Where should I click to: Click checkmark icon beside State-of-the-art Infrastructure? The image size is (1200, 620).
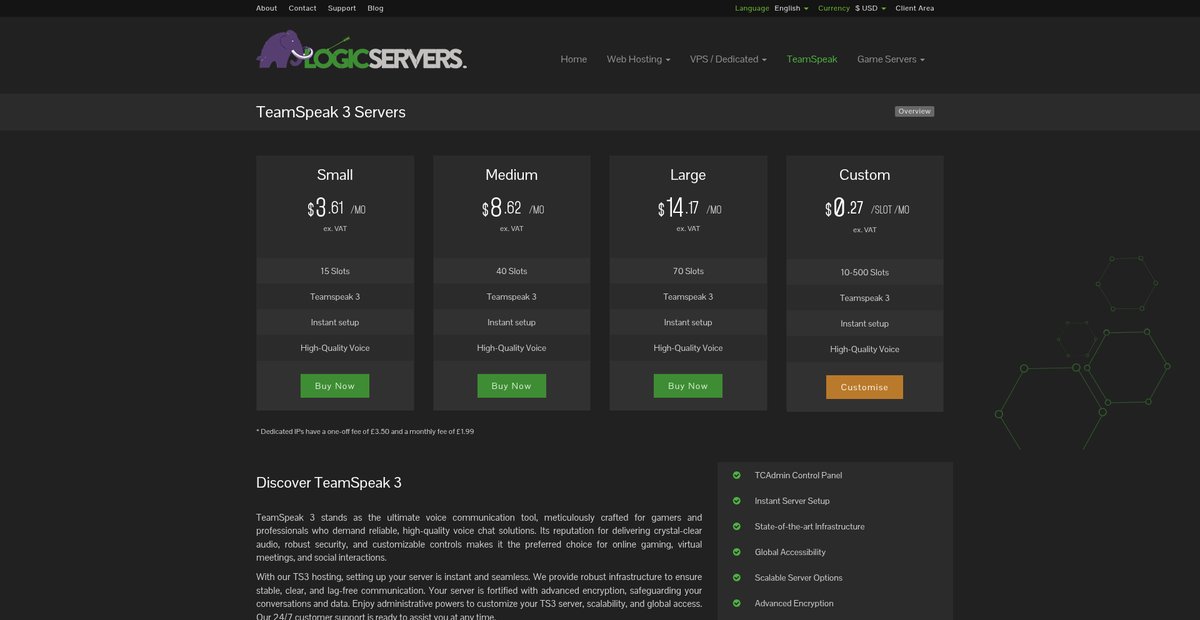pyautogui.click(x=737, y=526)
